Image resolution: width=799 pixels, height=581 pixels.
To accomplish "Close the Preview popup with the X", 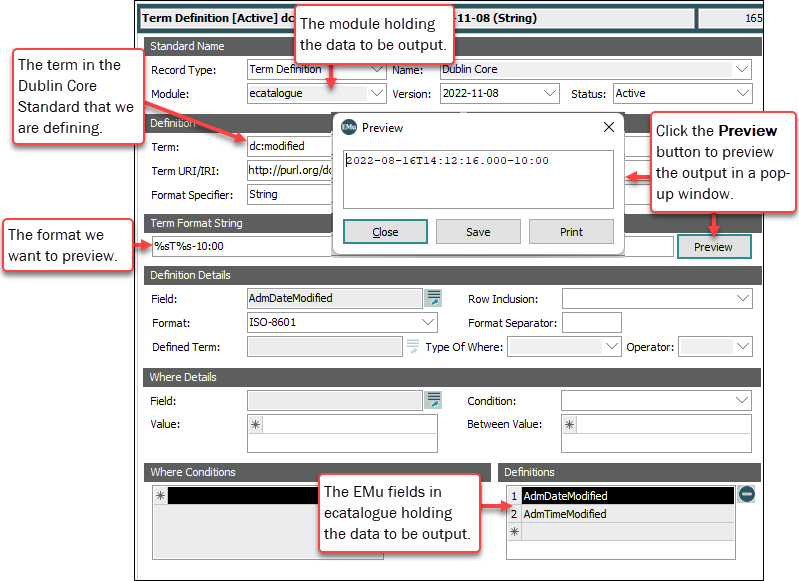I will [x=609, y=127].
